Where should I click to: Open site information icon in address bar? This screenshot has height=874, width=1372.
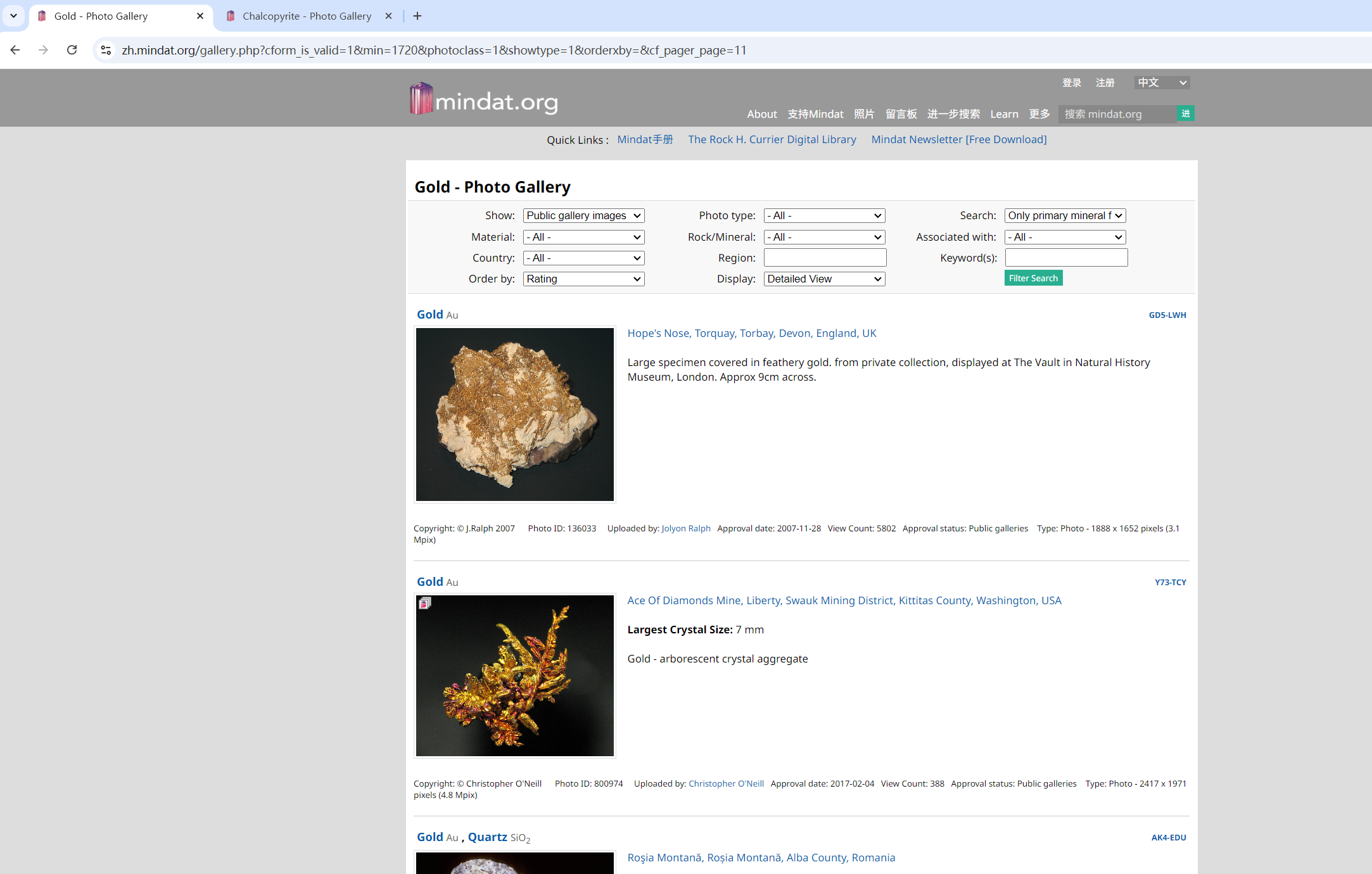tap(106, 50)
